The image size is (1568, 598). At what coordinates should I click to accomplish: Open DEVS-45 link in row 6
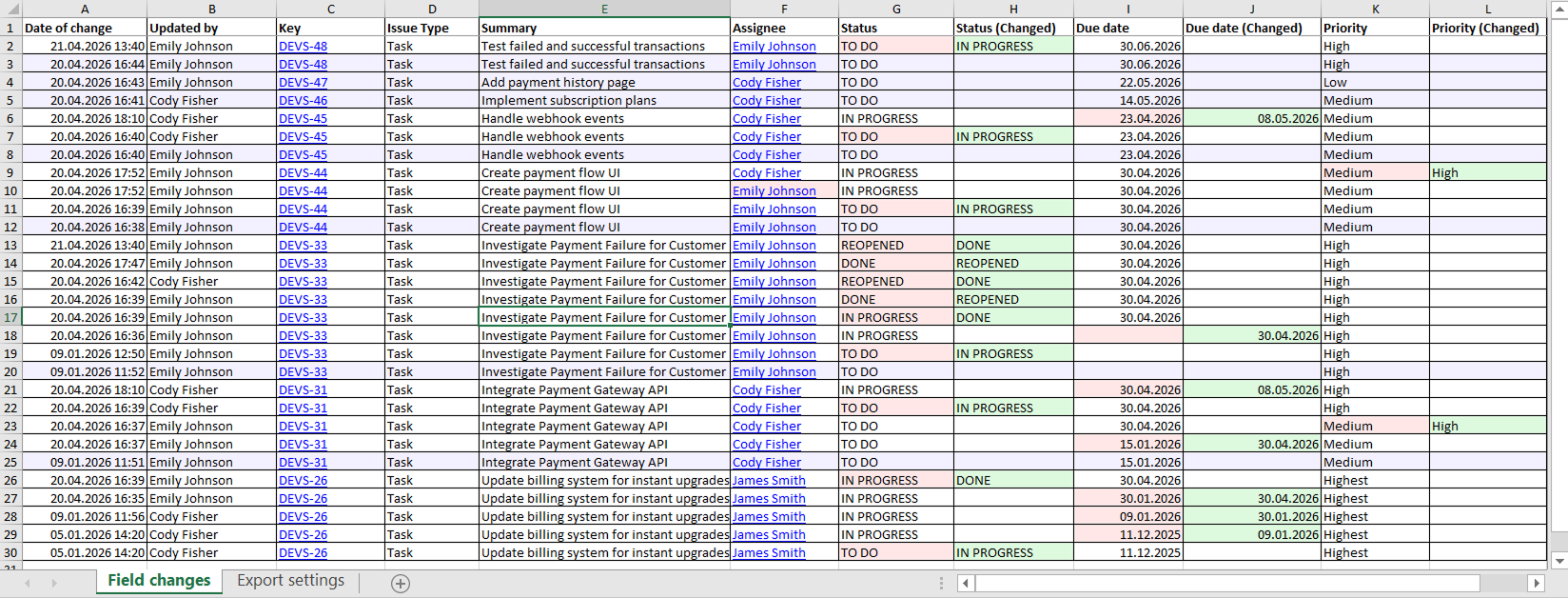click(x=303, y=118)
